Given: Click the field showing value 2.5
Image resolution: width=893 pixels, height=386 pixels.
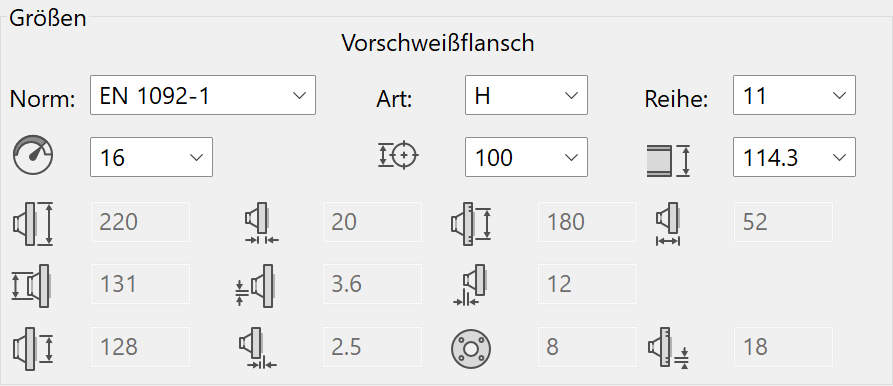Looking at the screenshot, I should (x=372, y=347).
